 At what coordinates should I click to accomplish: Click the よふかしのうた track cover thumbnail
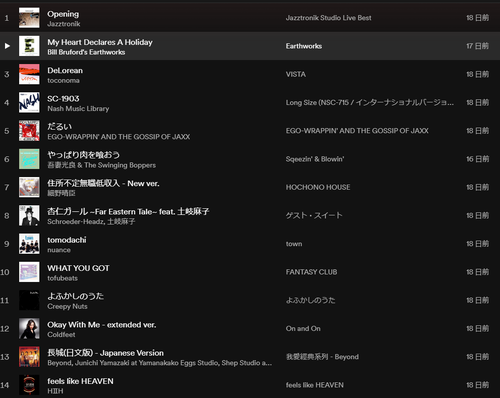click(x=29, y=300)
